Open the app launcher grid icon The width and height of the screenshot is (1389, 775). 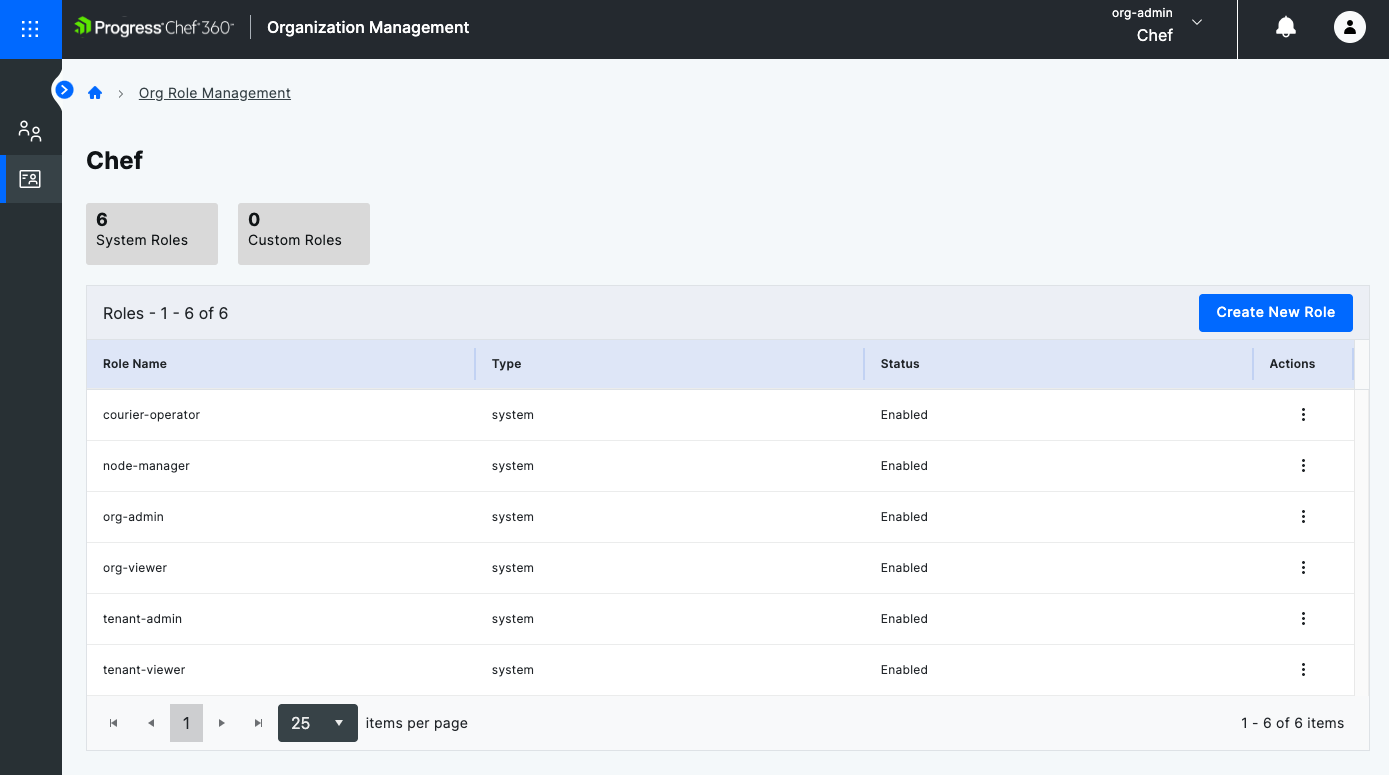pyautogui.click(x=30, y=29)
